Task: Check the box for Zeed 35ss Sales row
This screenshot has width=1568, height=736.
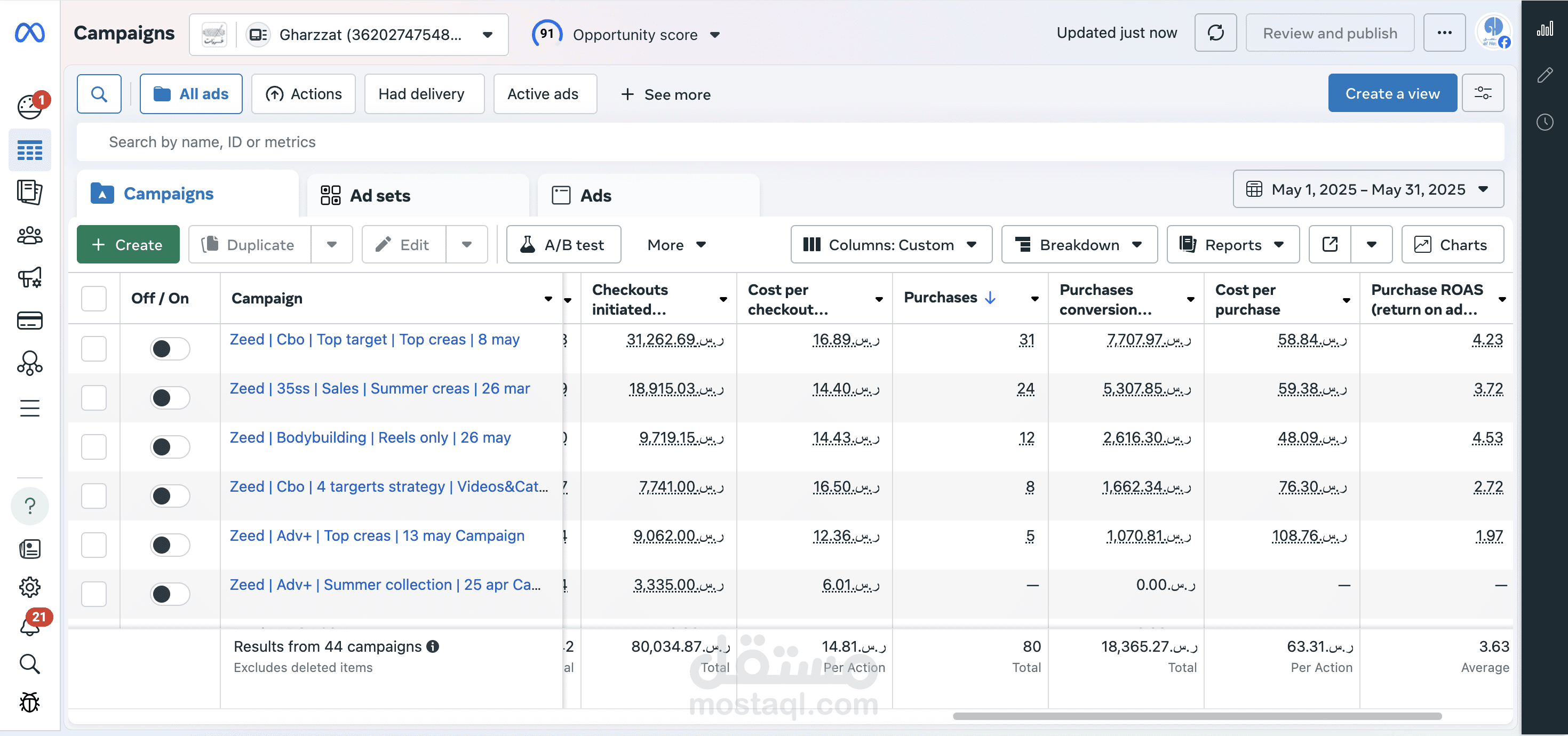Action: coord(94,398)
